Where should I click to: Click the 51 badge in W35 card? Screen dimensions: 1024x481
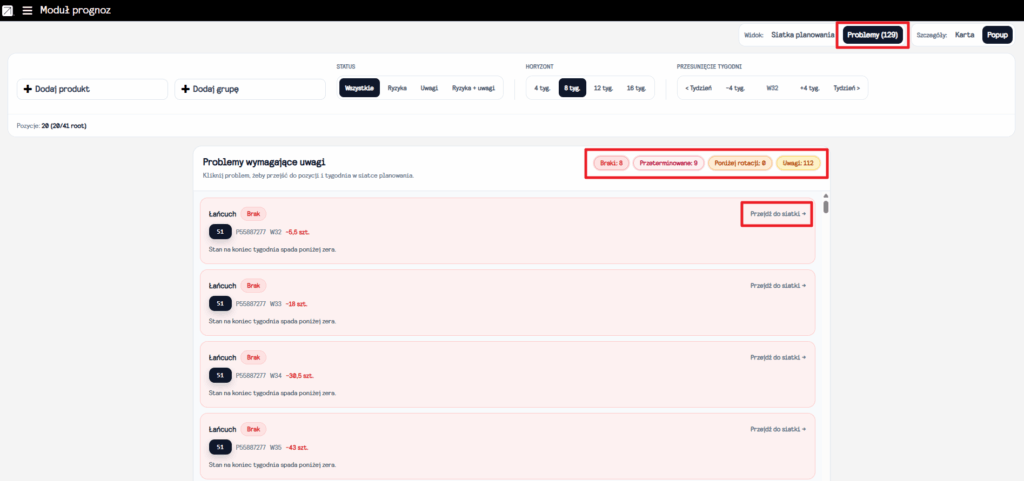(x=220, y=447)
